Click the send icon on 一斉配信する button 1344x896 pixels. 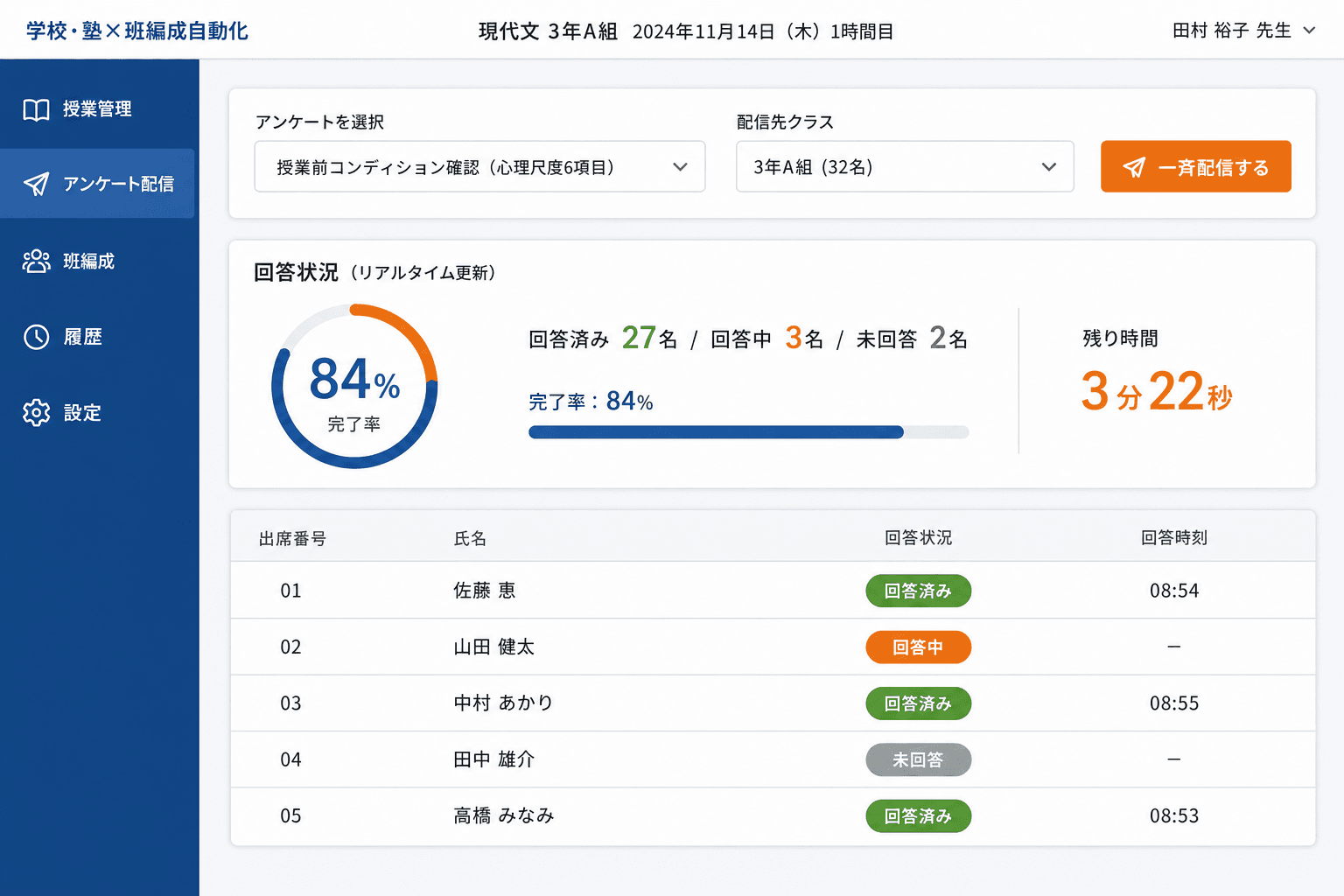[x=1134, y=167]
